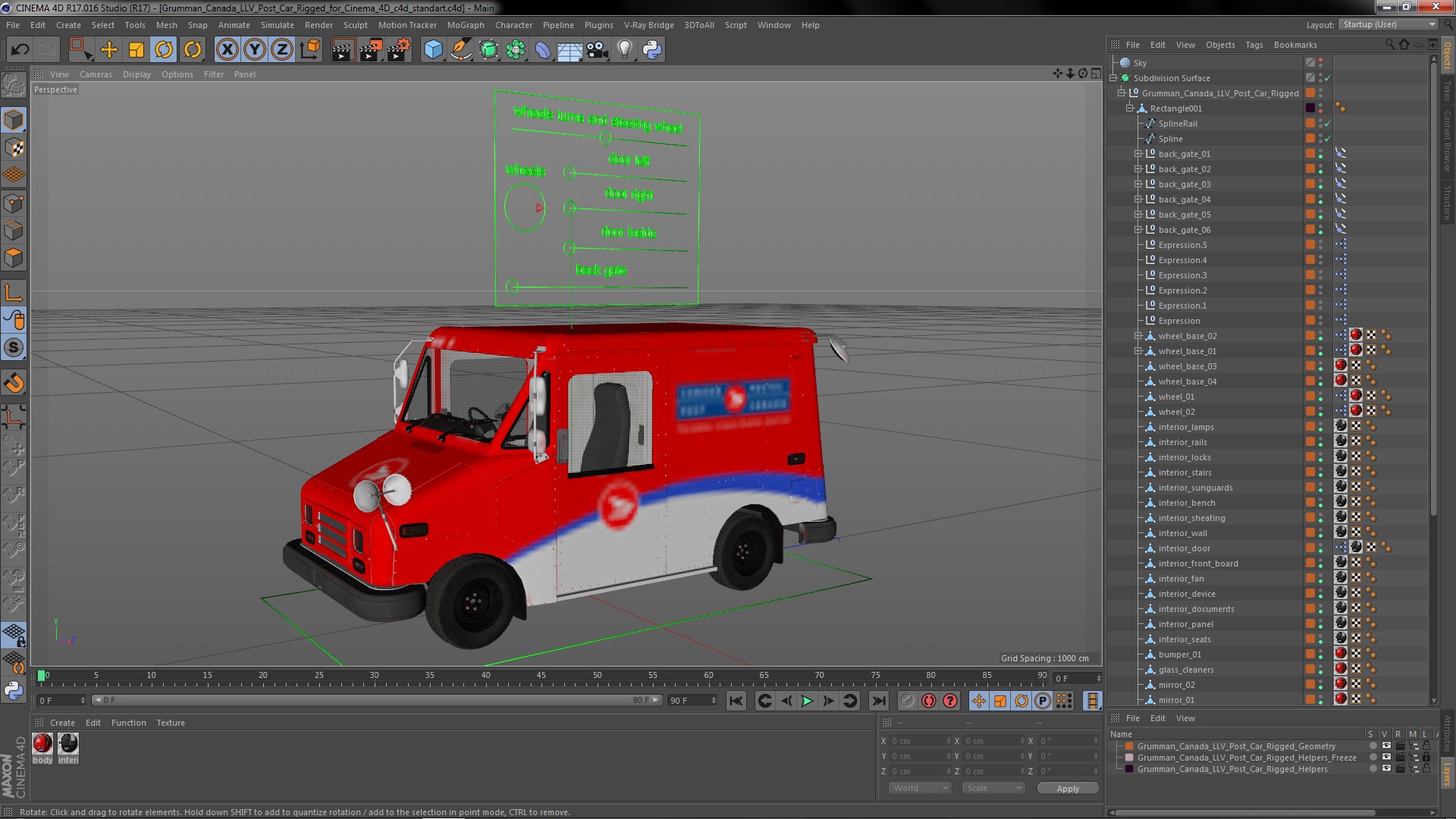Click the end frame 90 F field
The image size is (1456, 819).
(692, 701)
